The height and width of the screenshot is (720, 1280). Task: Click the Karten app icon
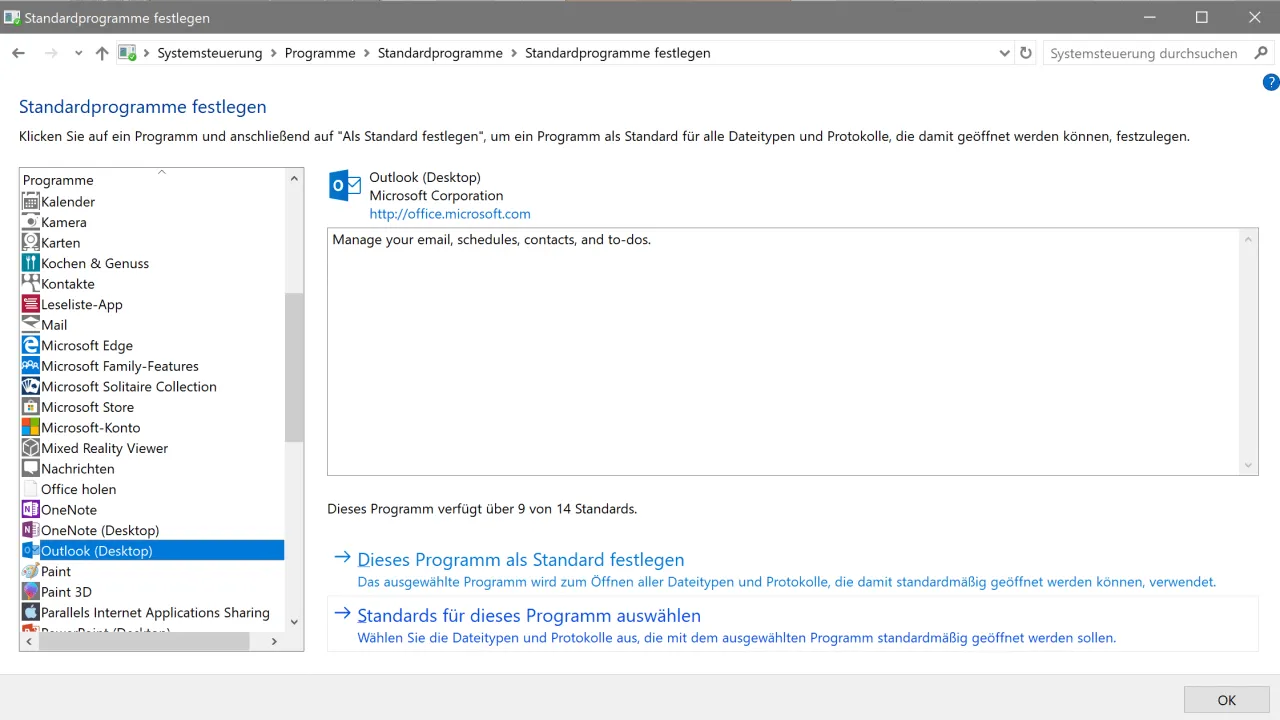coord(30,243)
